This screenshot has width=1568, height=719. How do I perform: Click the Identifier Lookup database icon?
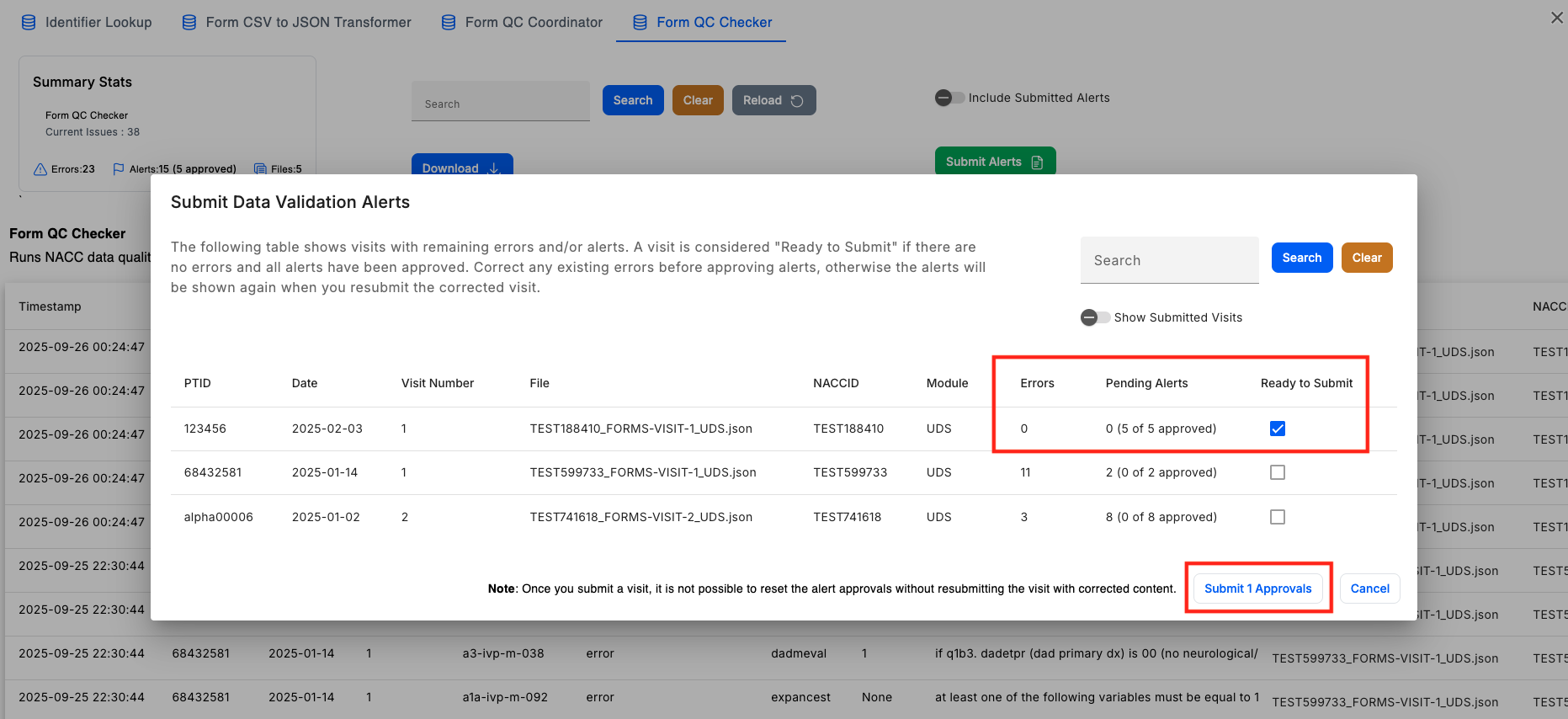tap(29, 23)
